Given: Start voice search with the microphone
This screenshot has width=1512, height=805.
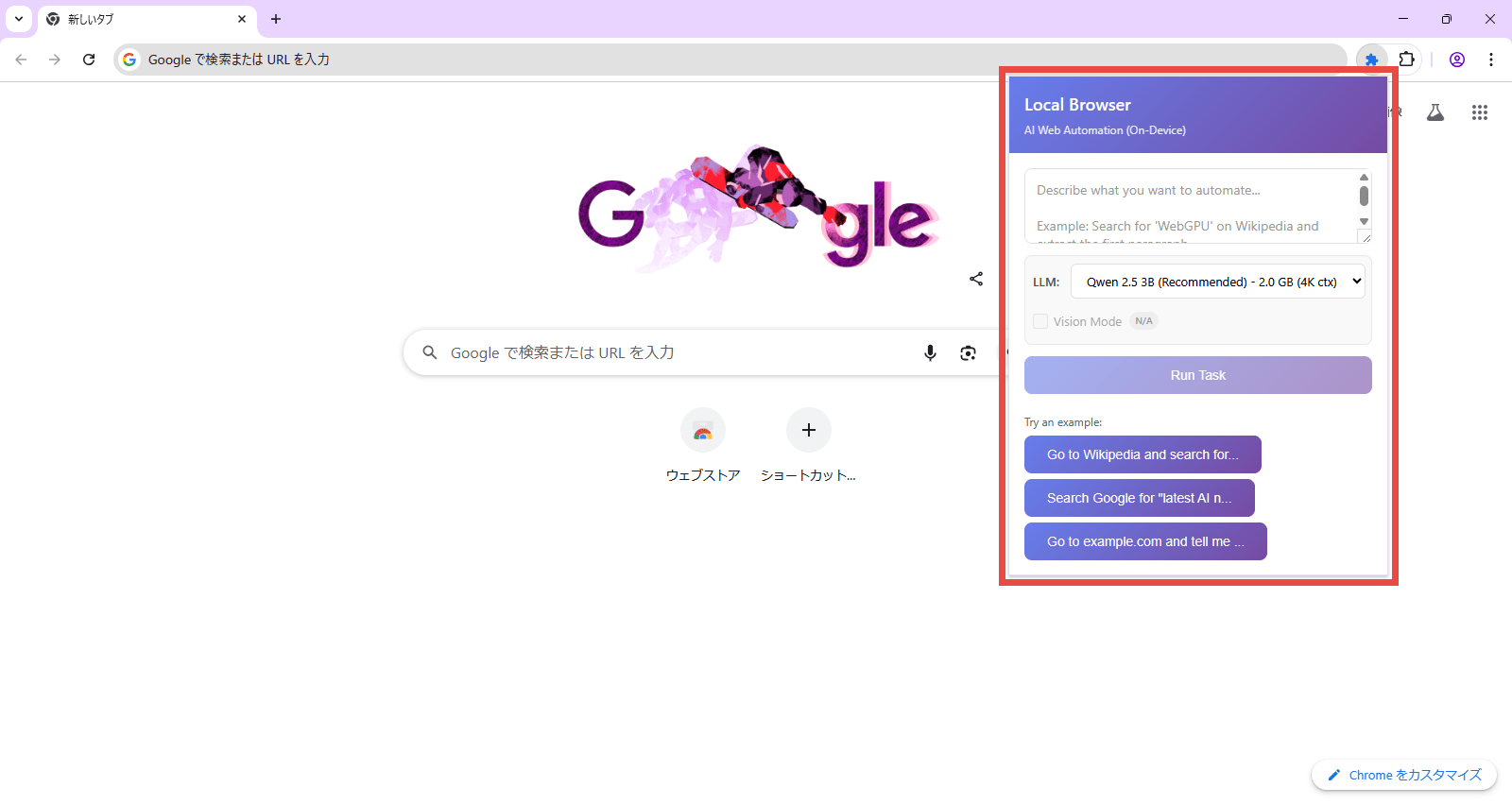Looking at the screenshot, I should [x=930, y=352].
